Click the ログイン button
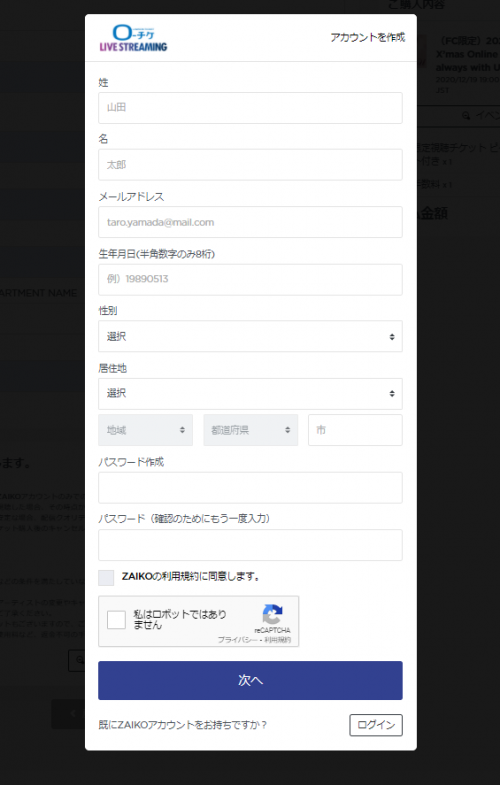 point(376,725)
